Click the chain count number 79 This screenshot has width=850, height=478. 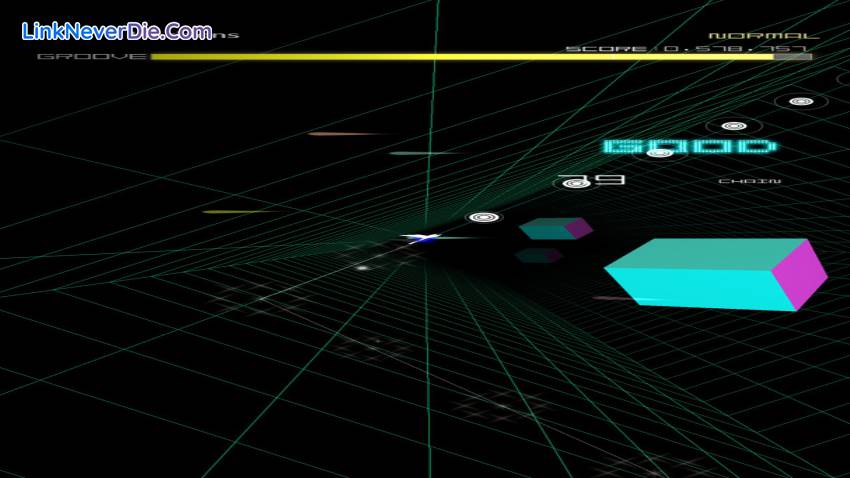[x=605, y=180]
